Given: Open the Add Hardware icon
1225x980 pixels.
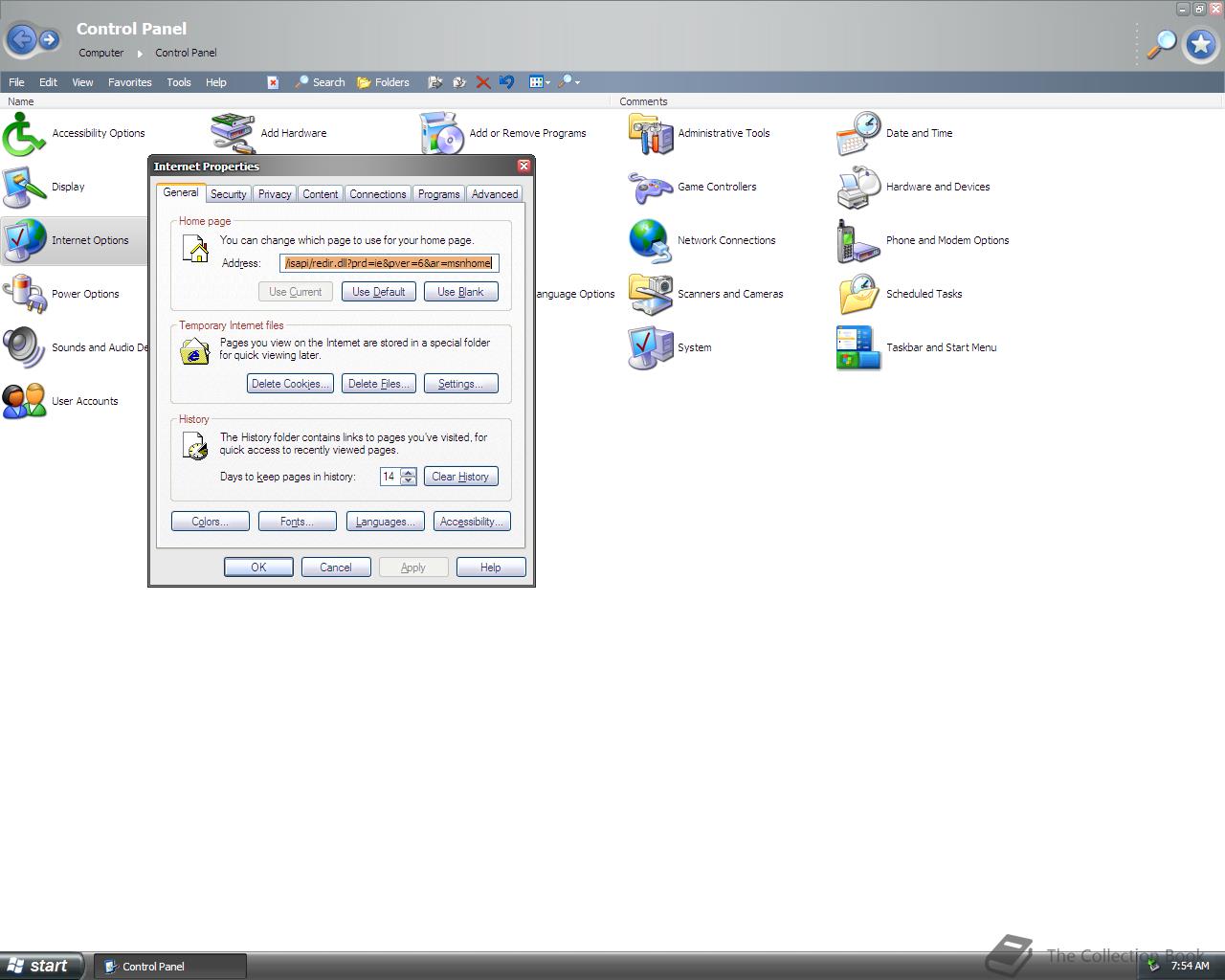Looking at the screenshot, I should click(x=234, y=133).
